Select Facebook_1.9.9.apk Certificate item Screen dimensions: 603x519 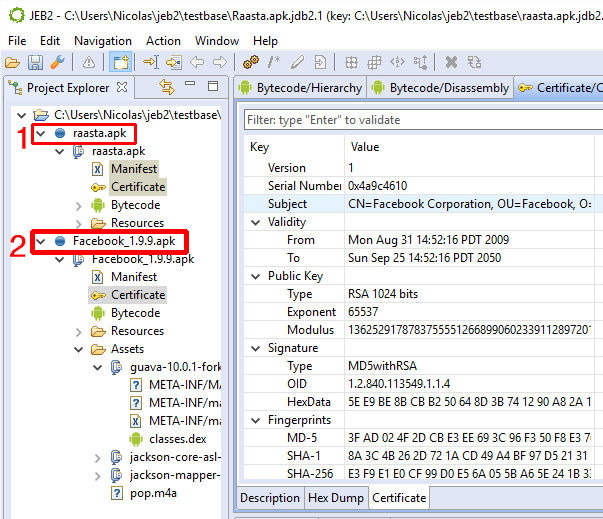click(138, 295)
